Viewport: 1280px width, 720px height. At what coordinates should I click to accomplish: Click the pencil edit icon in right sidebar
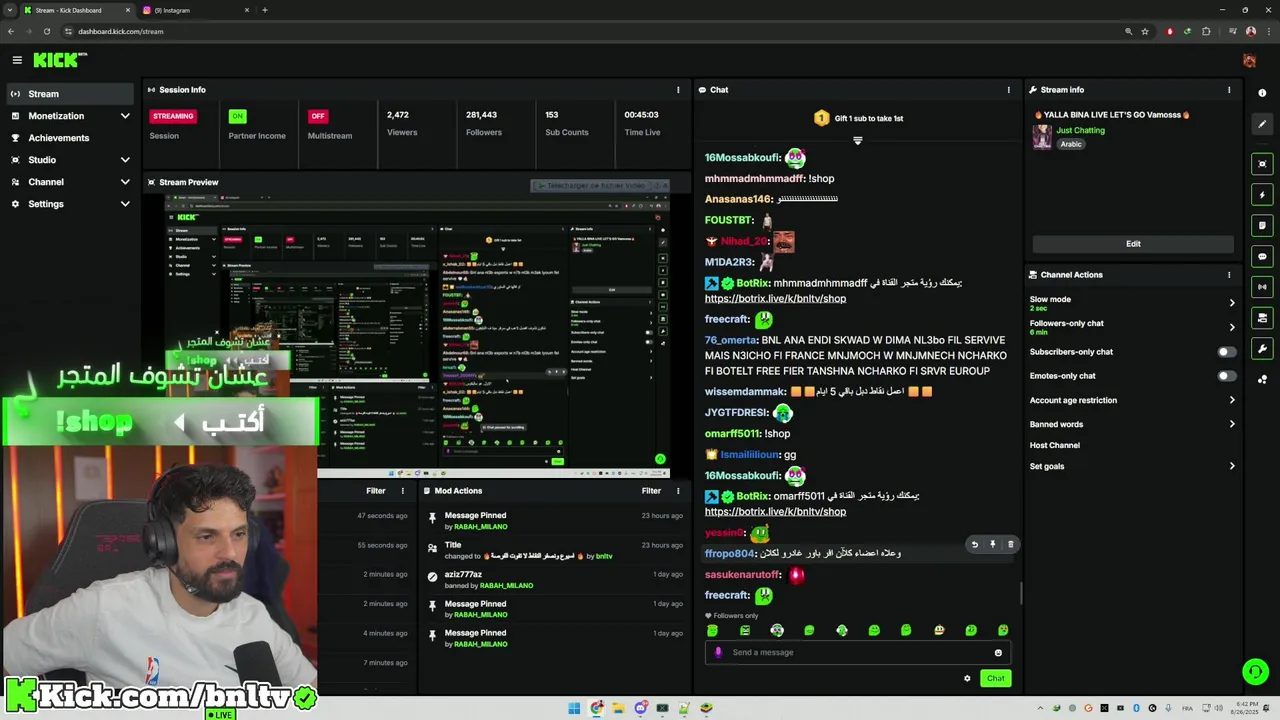1262,125
